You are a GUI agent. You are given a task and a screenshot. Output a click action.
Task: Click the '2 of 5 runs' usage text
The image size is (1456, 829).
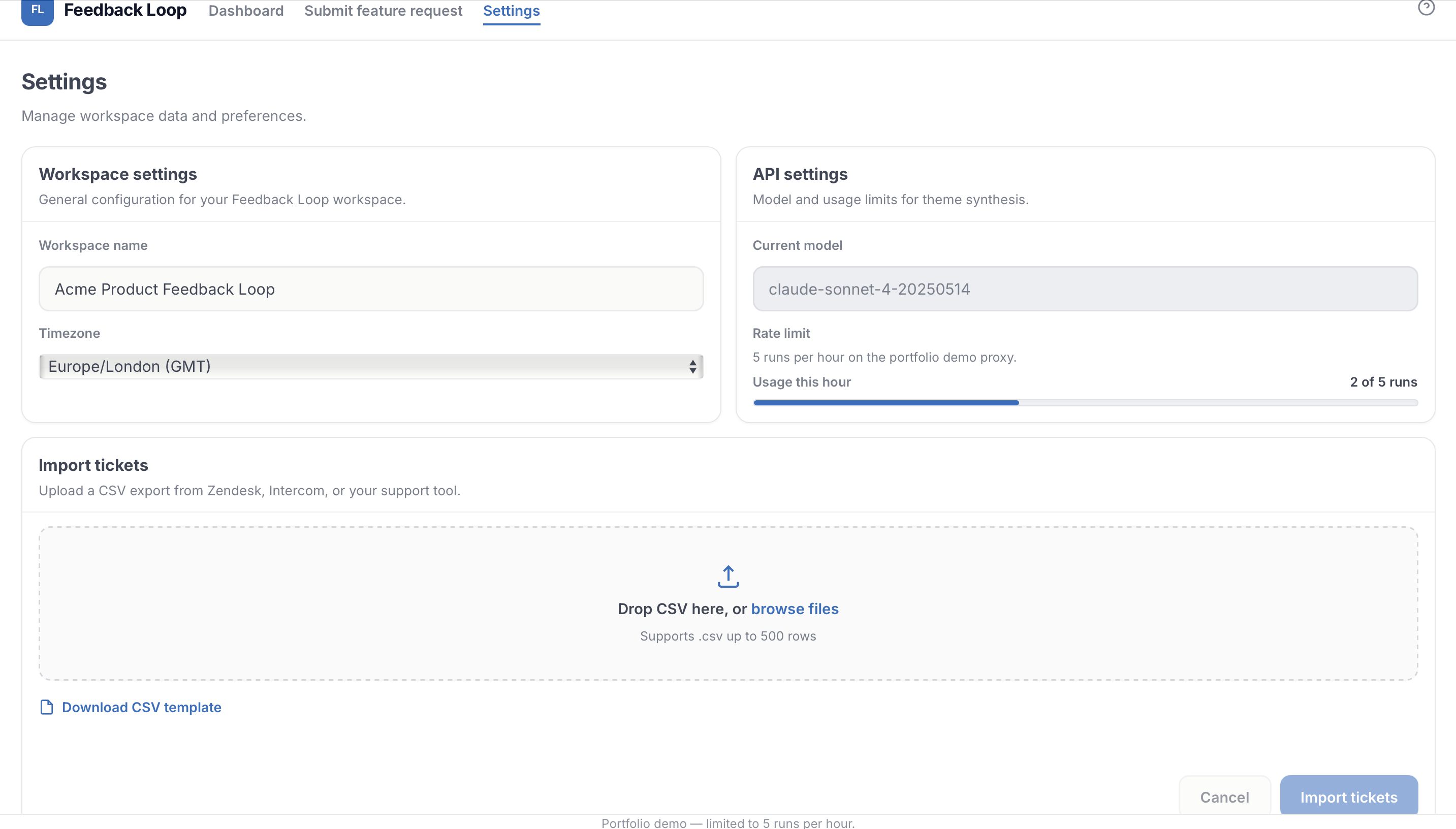(x=1383, y=382)
